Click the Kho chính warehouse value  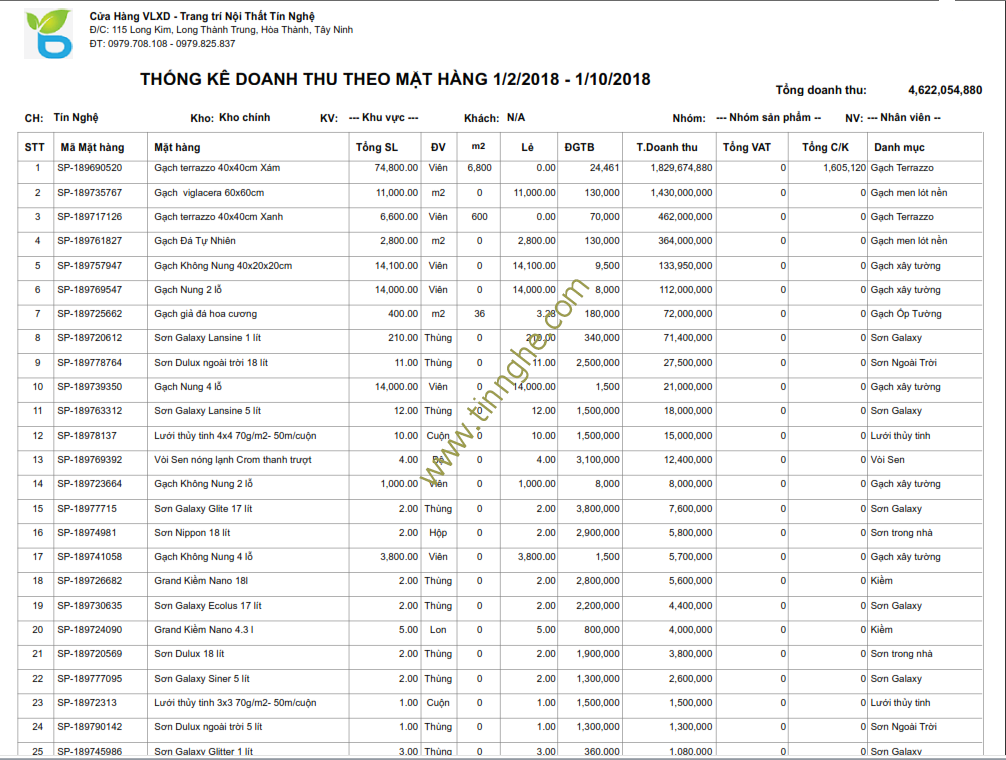pos(244,117)
